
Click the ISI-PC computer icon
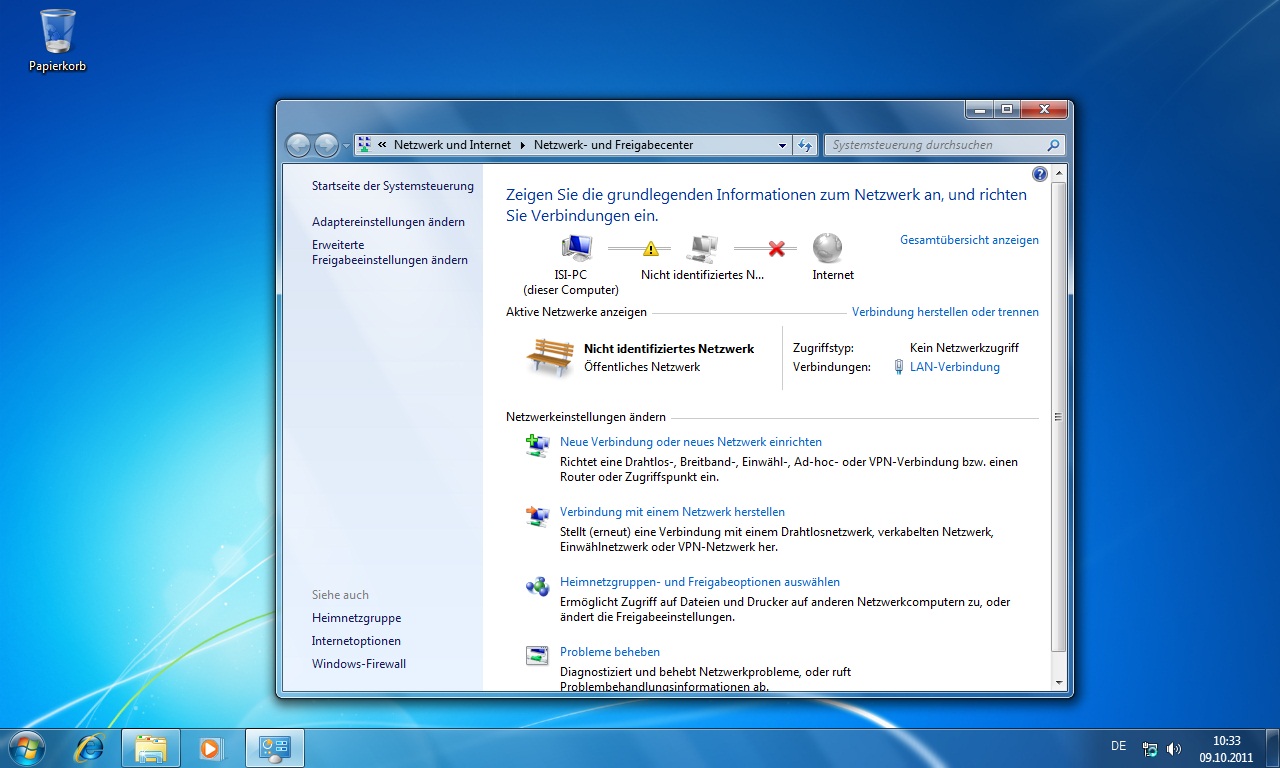click(576, 247)
